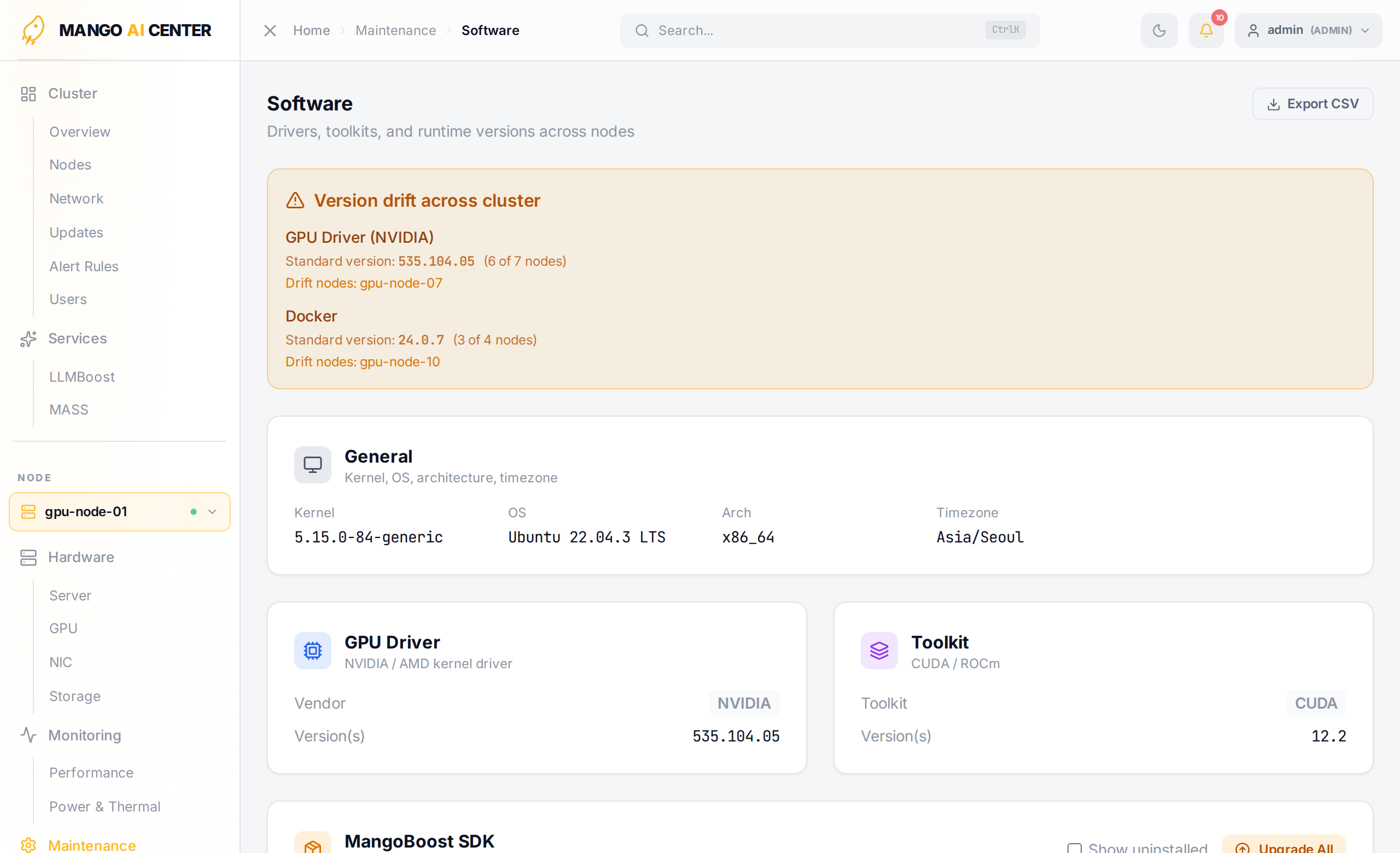
Task: Open the Storage hardware page
Action: [x=74, y=696]
